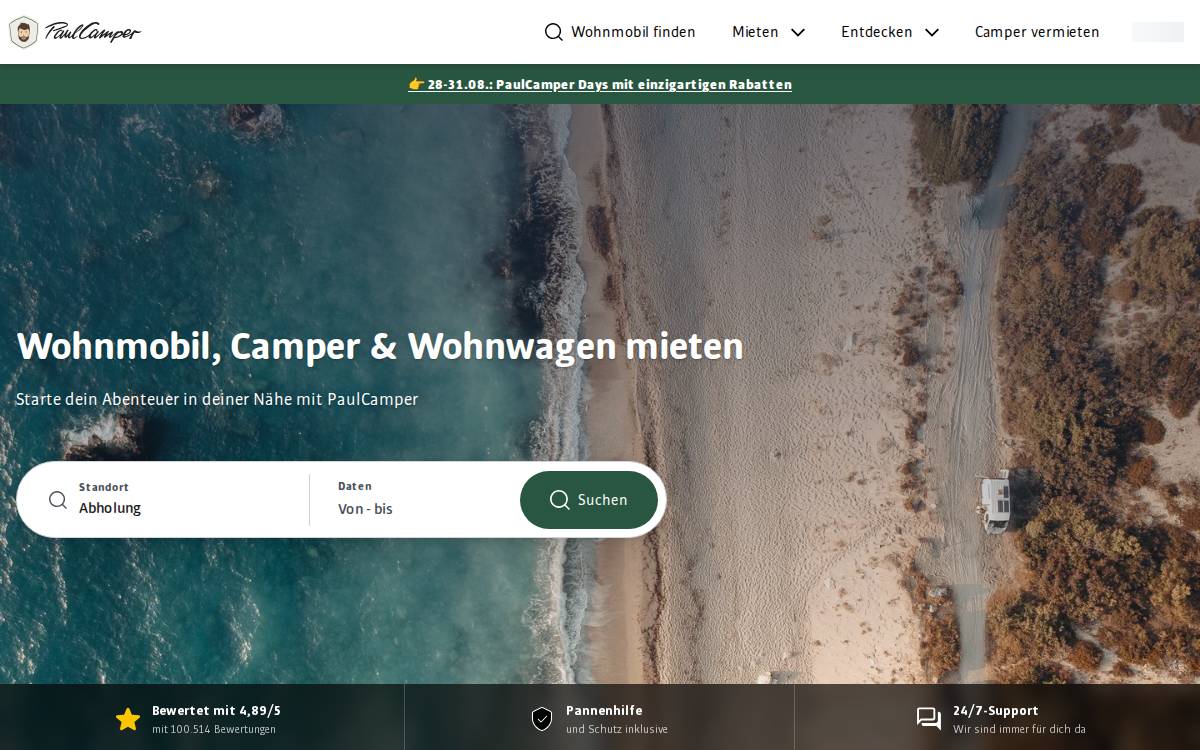Open the Wohnmobil finden link

tap(620, 32)
